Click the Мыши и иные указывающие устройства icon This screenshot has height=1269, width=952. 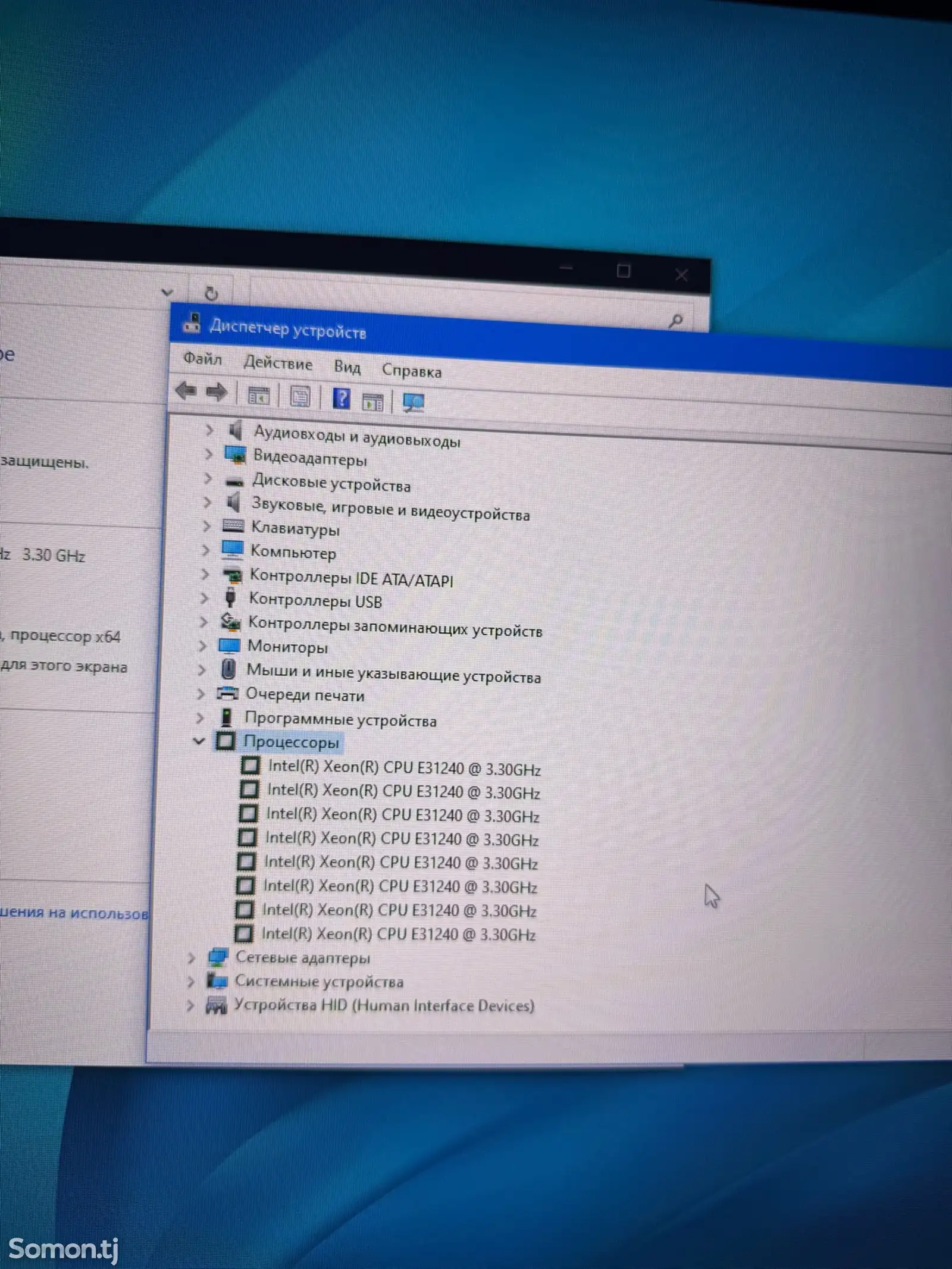pyautogui.click(x=228, y=669)
